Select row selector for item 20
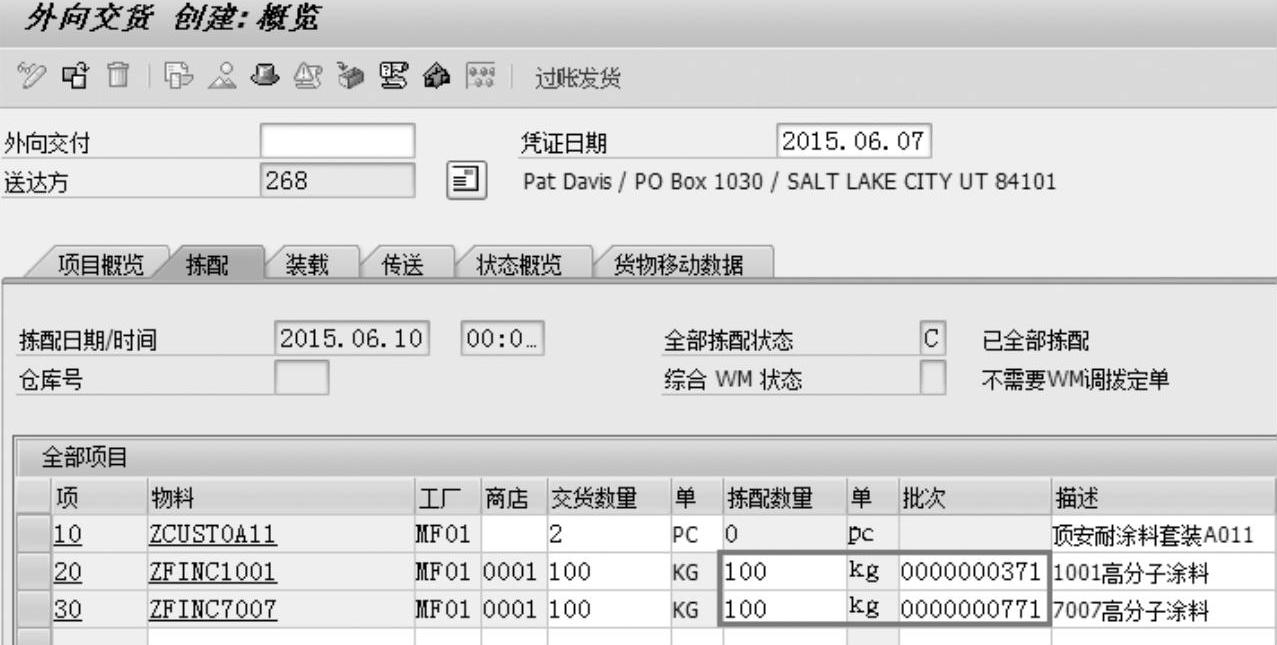 34,572
